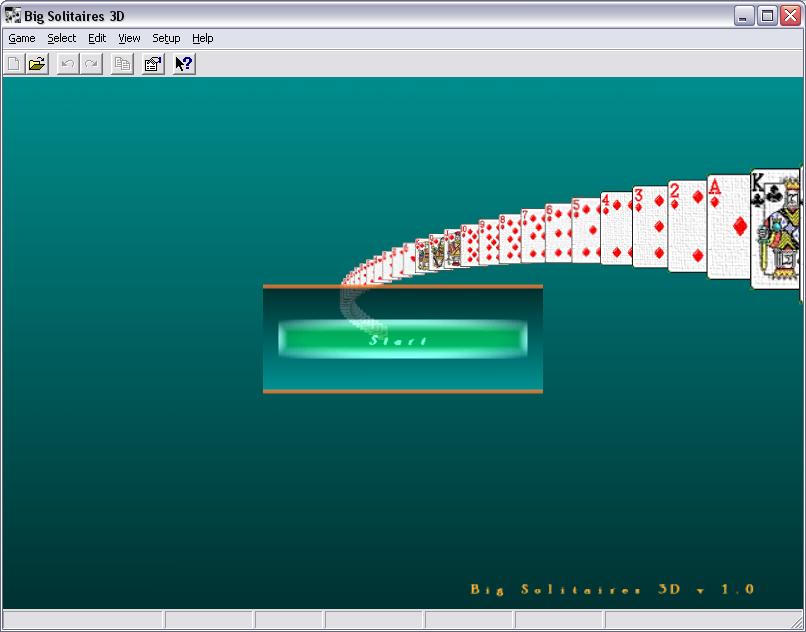The width and height of the screenshot is (806, 632).
Task: Click the 7 of Diamonds card
Action: click(x=533, y=236)
